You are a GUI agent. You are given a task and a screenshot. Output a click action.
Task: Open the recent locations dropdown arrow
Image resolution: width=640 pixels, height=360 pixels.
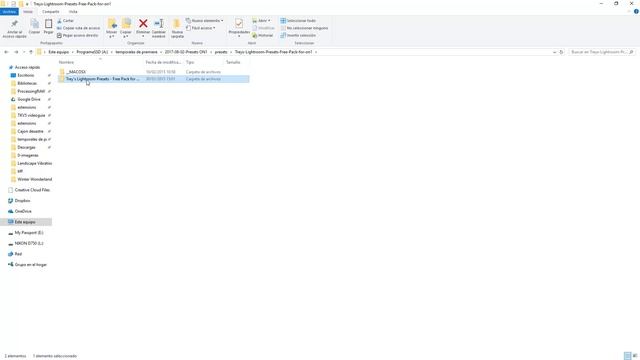pos(24,52)
